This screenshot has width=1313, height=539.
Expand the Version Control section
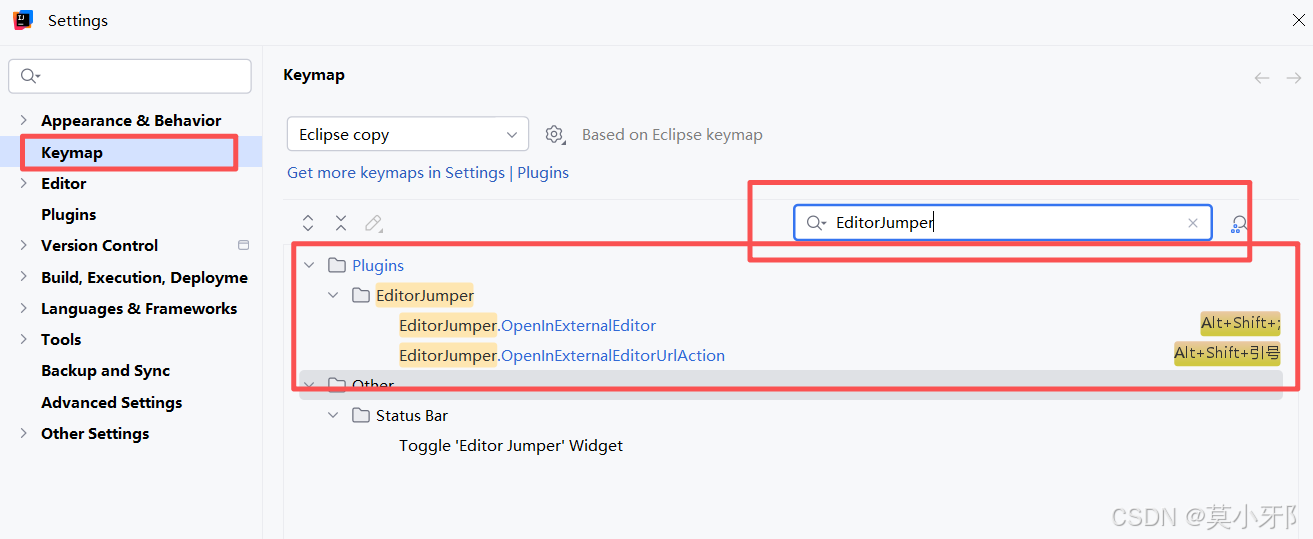[x=24, y=245]
